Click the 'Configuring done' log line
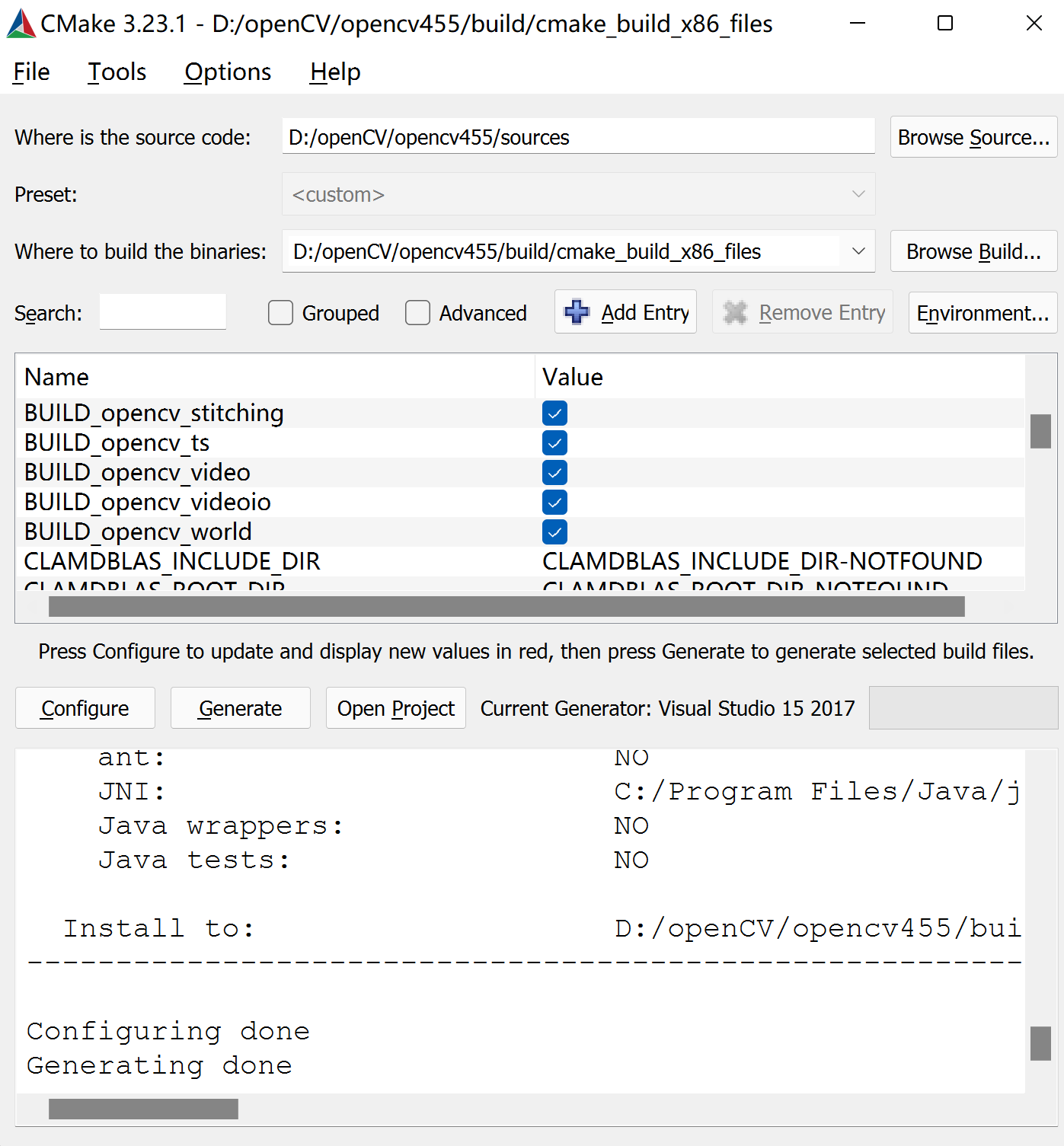This screenshot has width=1064, height=1146. [x=168, y=1032]
